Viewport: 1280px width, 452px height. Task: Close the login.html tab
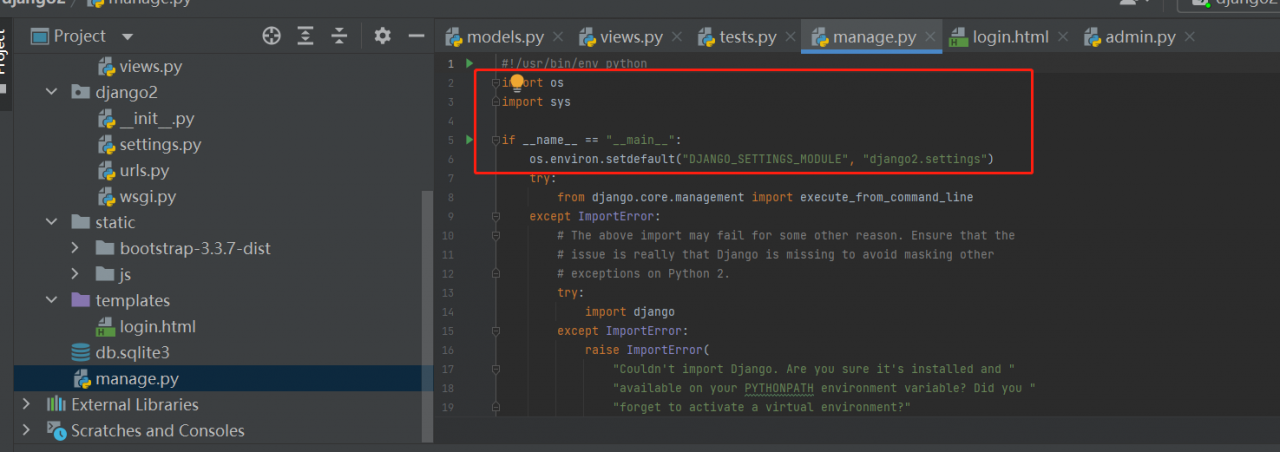pos(1063,37)
